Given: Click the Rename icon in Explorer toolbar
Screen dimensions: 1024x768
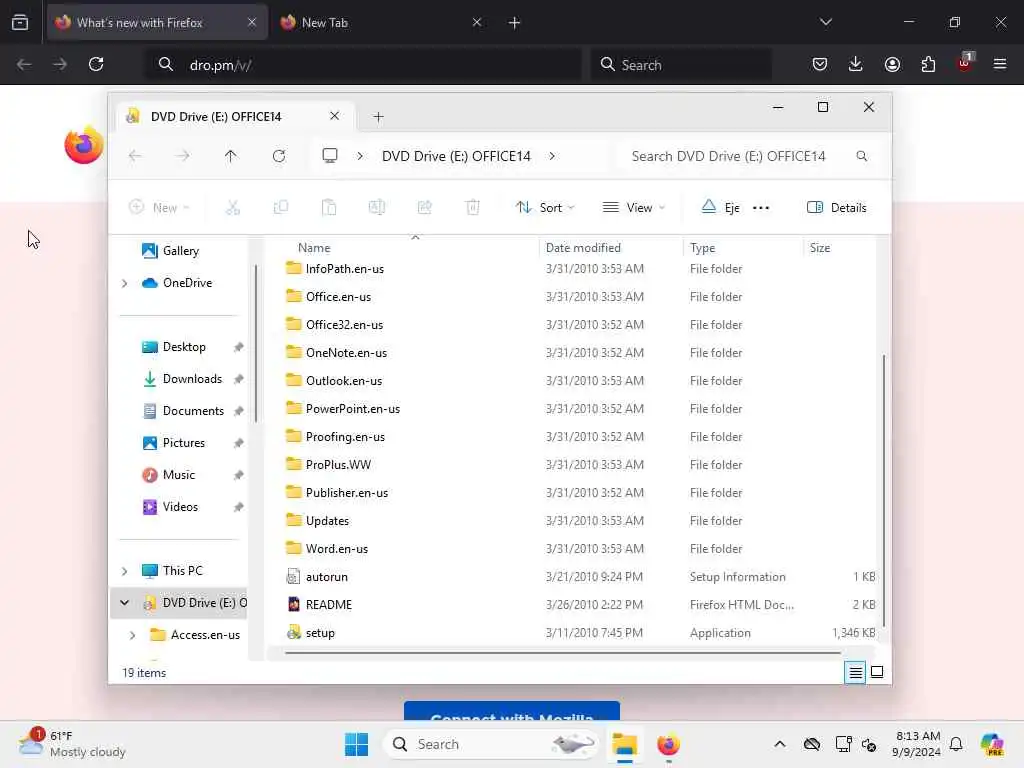Looking at the screenshot, I should [x=377, y=208].
